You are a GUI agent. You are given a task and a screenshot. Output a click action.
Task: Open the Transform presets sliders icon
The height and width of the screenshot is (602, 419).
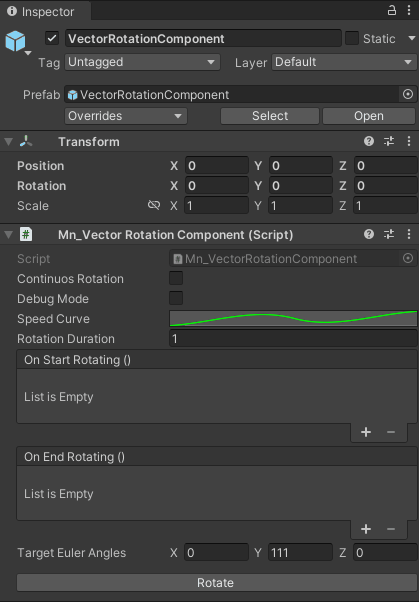[x=389, y=141]
